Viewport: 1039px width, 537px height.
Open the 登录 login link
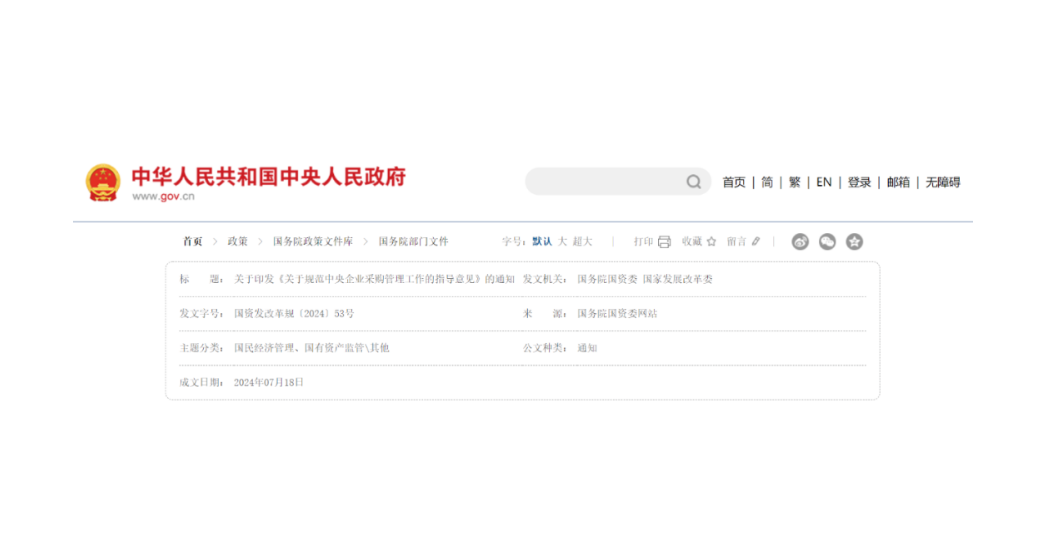point(860,182)
